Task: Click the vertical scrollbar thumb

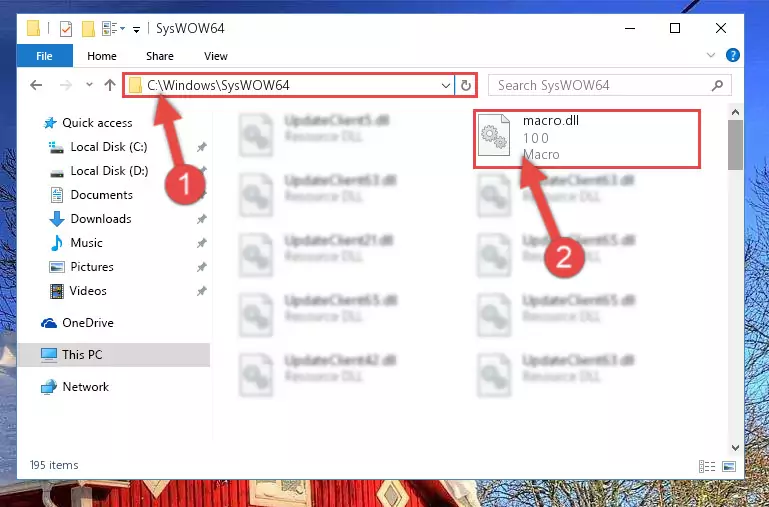Action: pos(735,145)
